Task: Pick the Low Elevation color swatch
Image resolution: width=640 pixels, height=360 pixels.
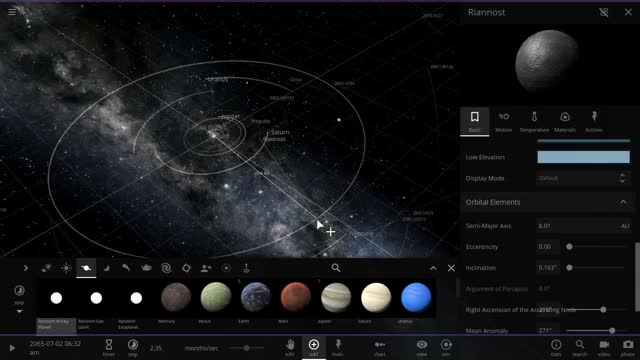Action: click(x=583, y=157)
